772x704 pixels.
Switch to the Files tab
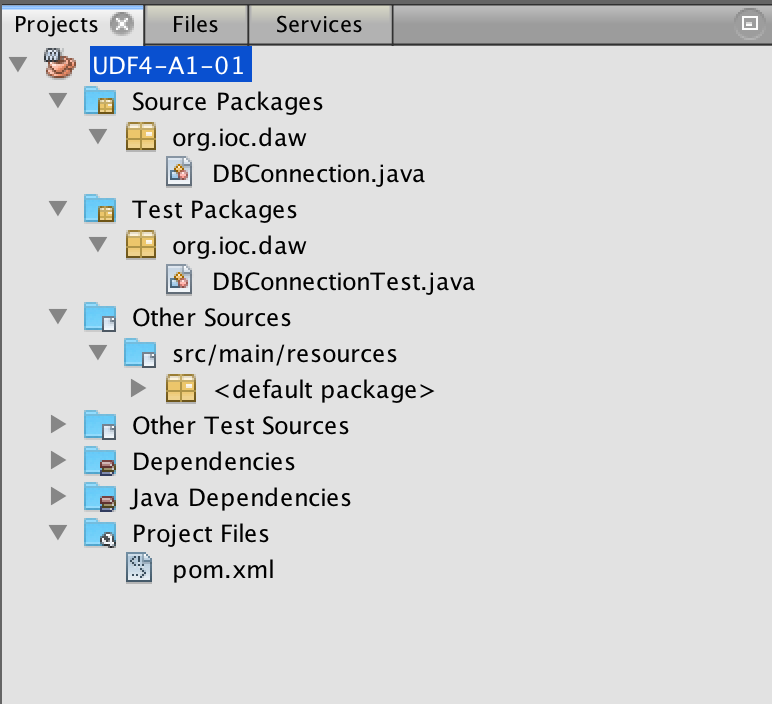pos(195,25)
